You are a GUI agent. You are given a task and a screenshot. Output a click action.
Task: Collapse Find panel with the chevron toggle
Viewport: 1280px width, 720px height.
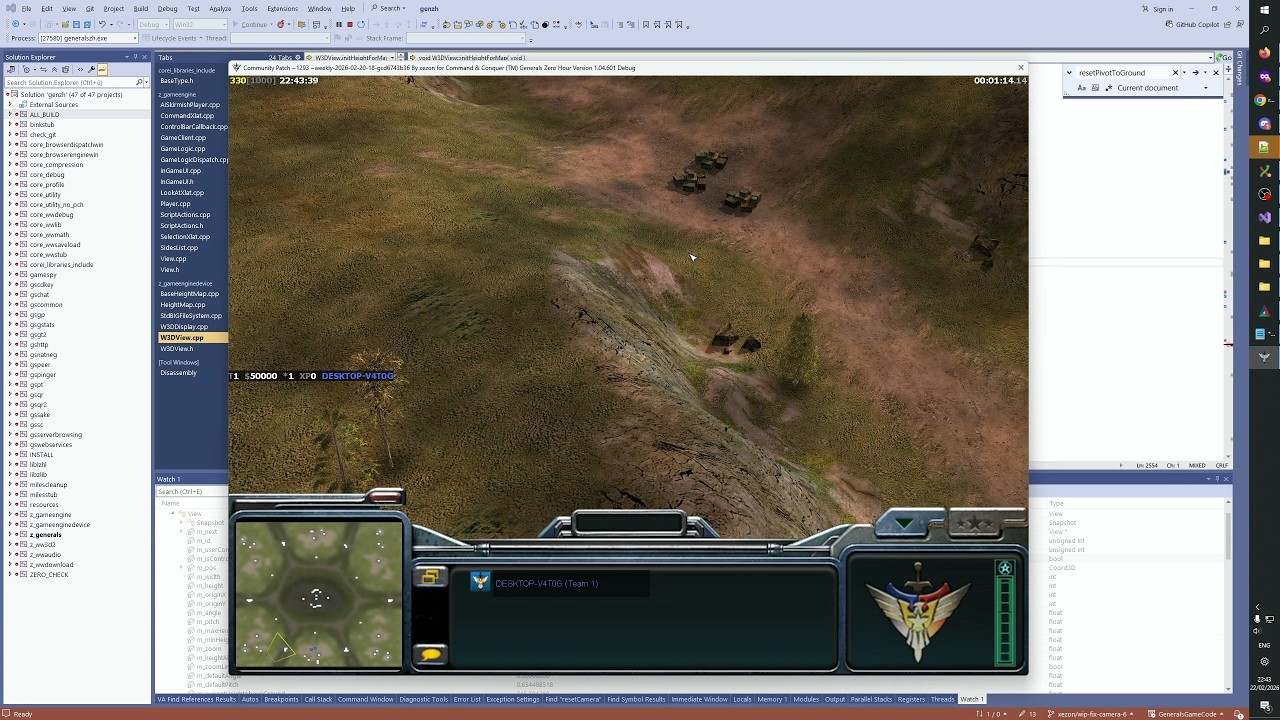1069,73
